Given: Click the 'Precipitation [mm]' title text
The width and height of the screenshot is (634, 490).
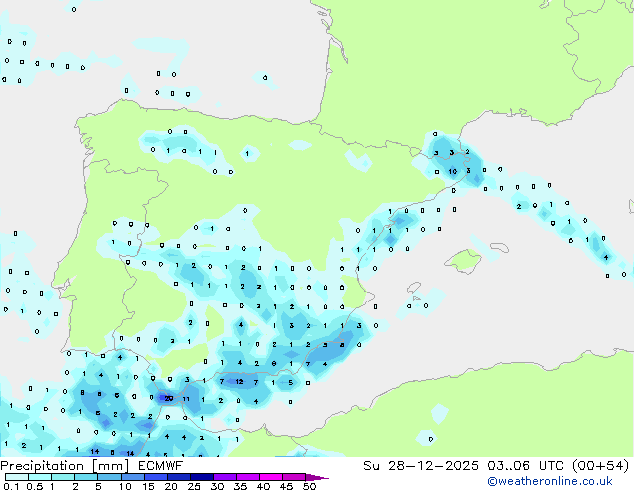Looking at the screenshot, I should pos(64,466).
